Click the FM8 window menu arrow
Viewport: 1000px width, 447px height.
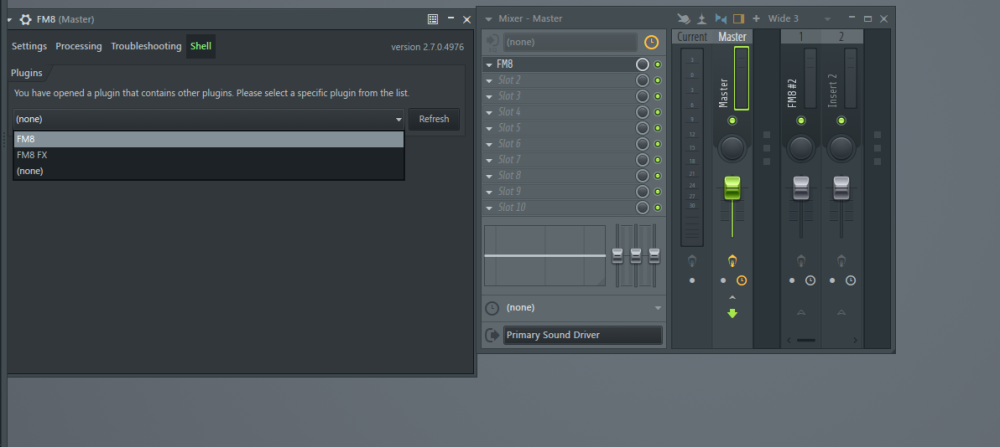10,20
